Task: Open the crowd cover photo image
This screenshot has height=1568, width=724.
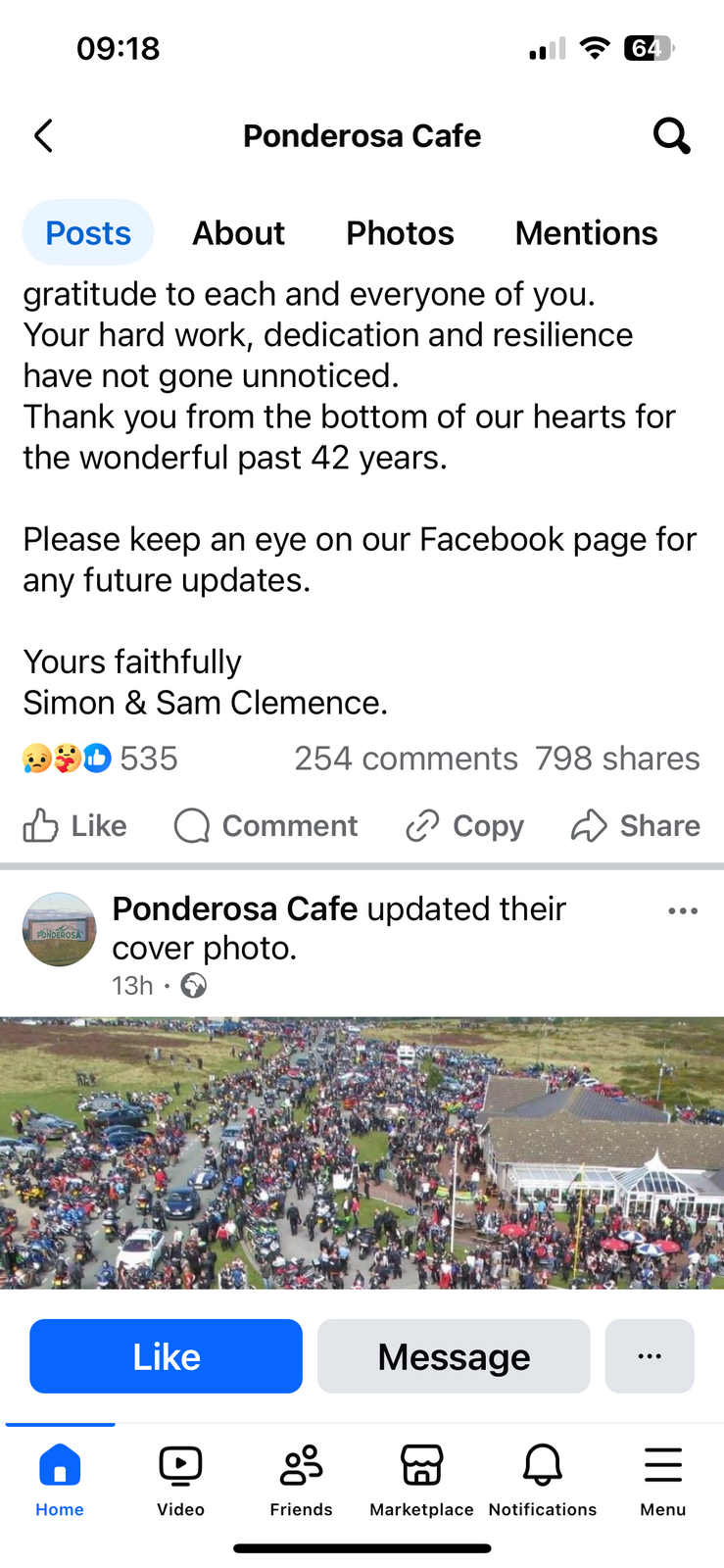Action: (x=362, y=1152)
